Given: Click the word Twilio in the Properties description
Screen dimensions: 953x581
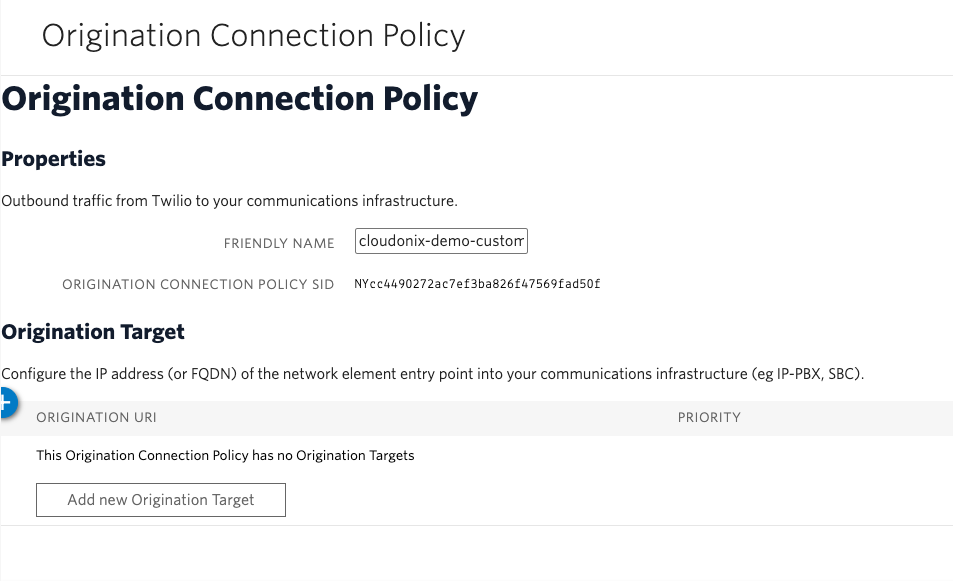Looking at the screenshot, I should pos(170,201).
